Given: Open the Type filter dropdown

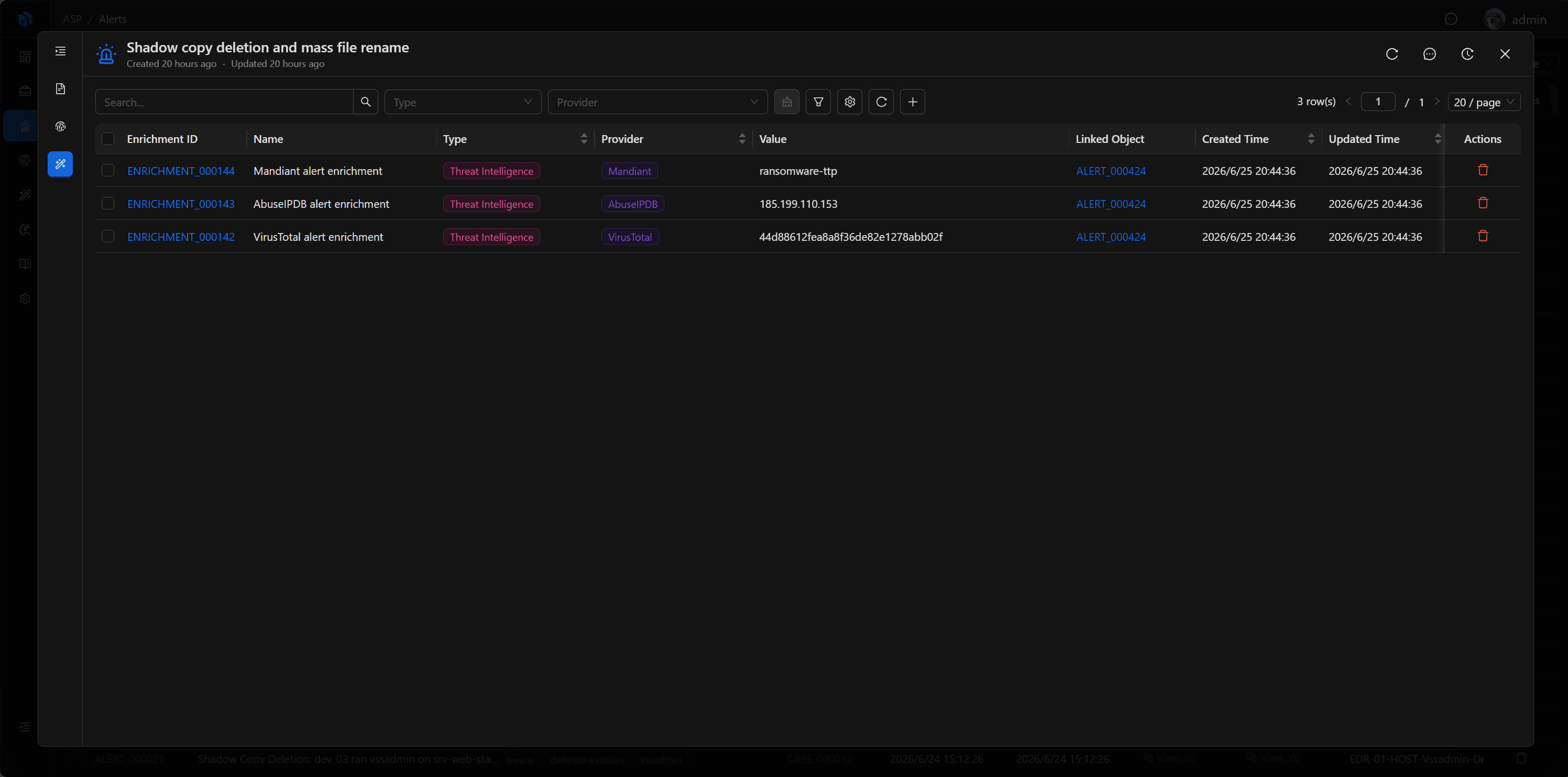Looking at the screenshot, I should [463, 102].
